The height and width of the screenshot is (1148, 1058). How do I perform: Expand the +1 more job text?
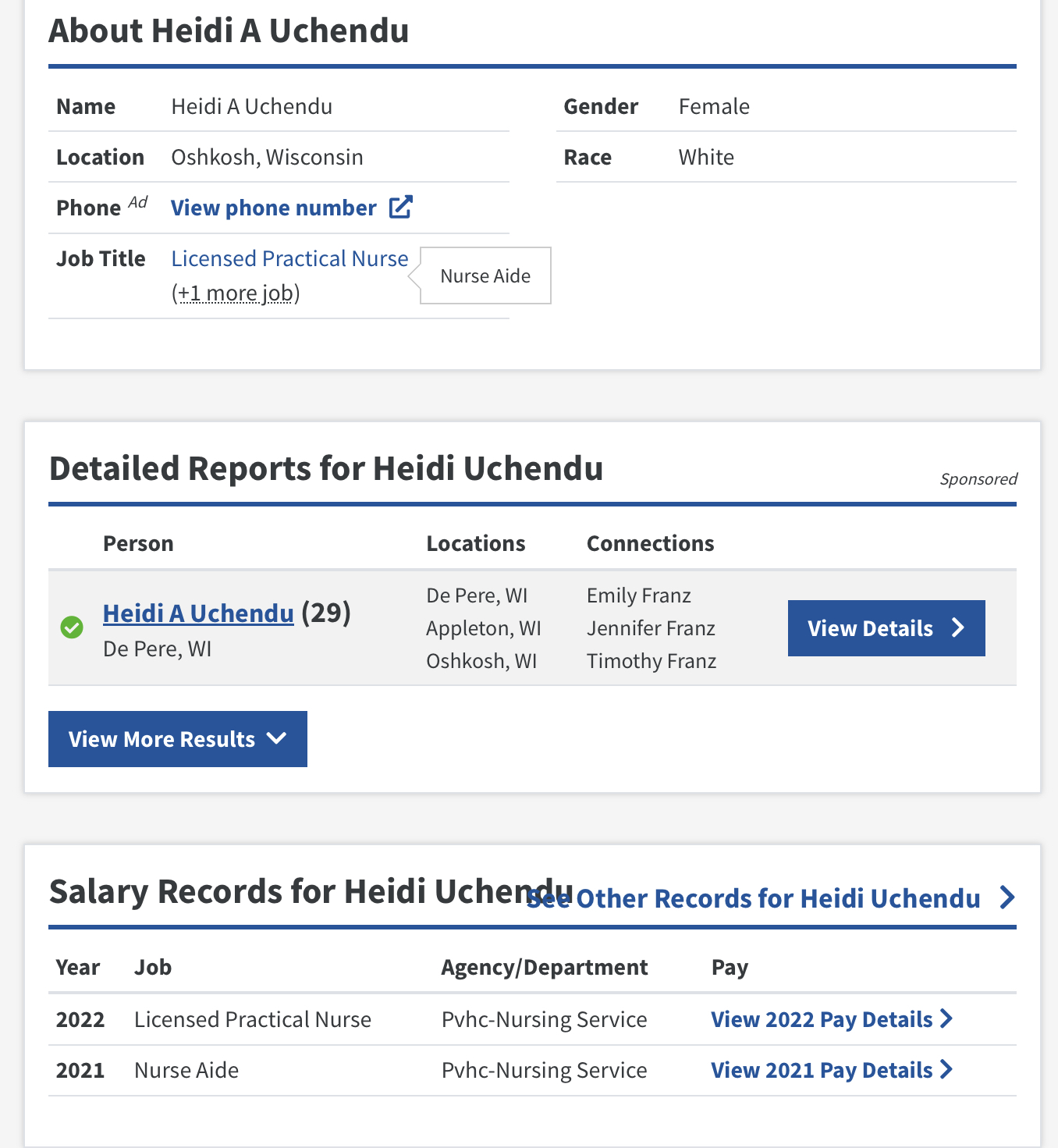coord(236,293)
